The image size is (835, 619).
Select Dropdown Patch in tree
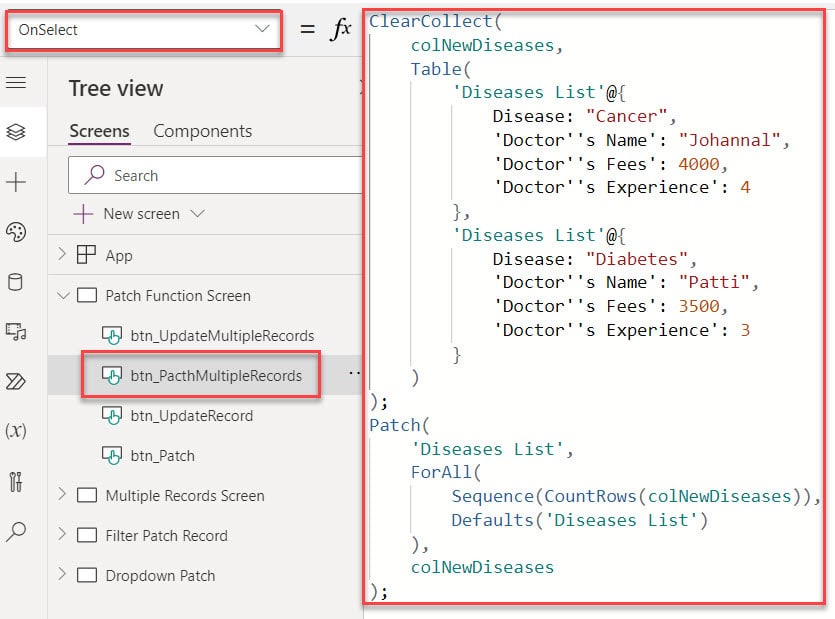(160, 575)
